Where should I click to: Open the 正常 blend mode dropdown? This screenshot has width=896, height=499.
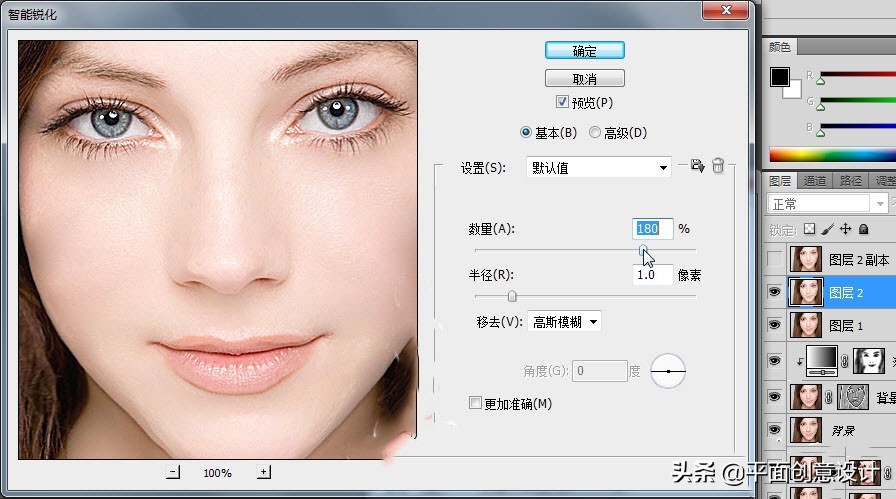click(x=827, y=203)
